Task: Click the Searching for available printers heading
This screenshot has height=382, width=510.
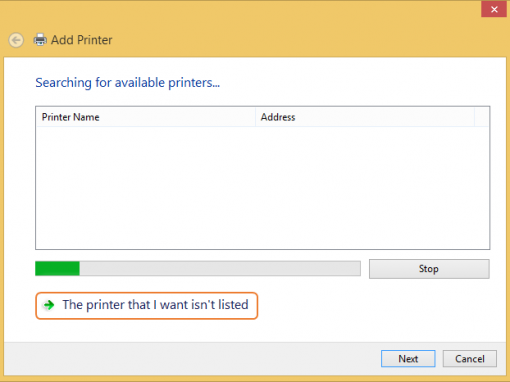Action: tap(128, 83)
